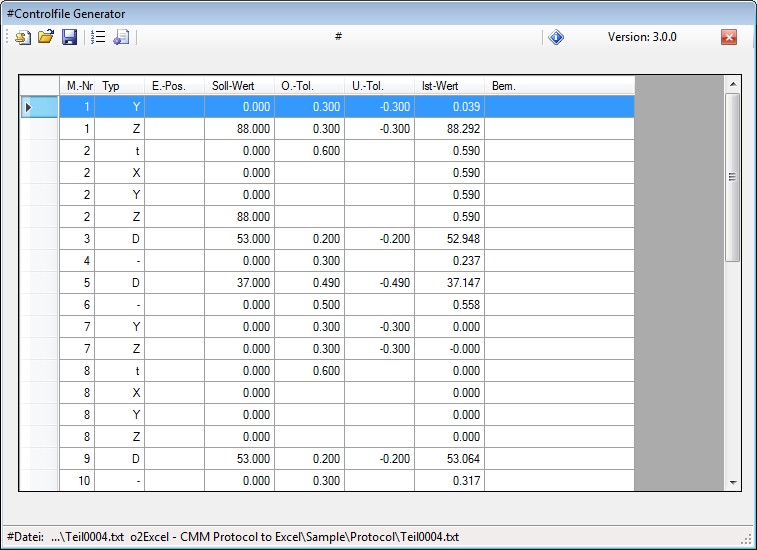
Task: Click the Ist-Wert cell 52.948
Action: click(449, 239)
